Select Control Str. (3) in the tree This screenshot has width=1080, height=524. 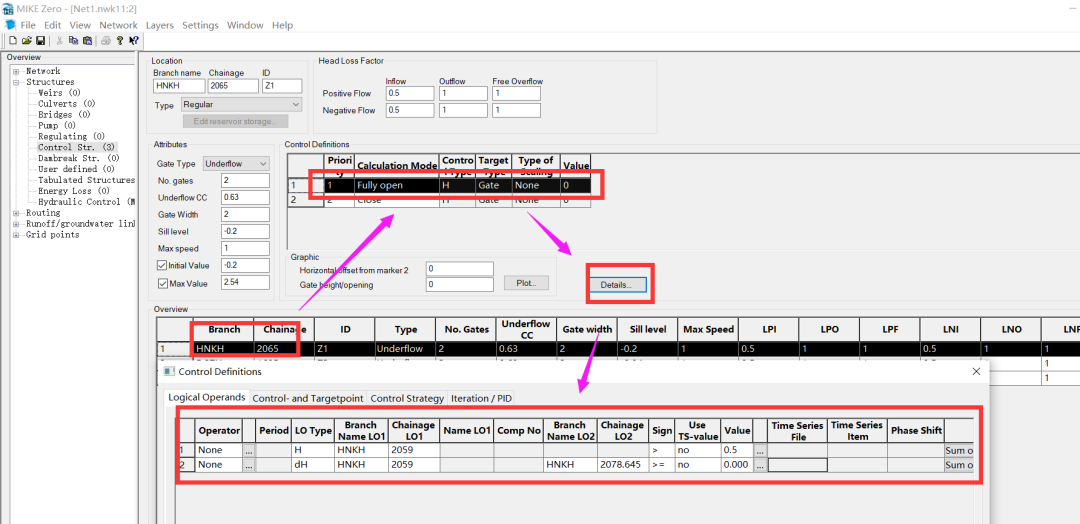tap(76, 147)
